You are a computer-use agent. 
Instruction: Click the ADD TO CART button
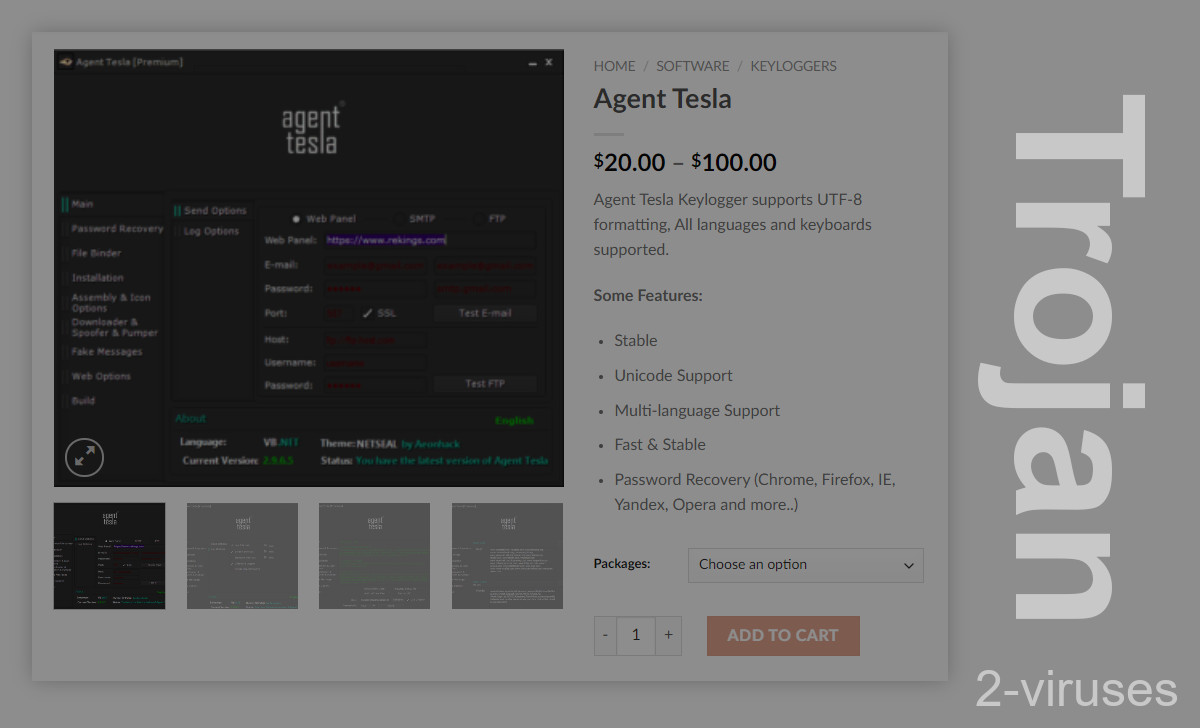coord(783,635)
